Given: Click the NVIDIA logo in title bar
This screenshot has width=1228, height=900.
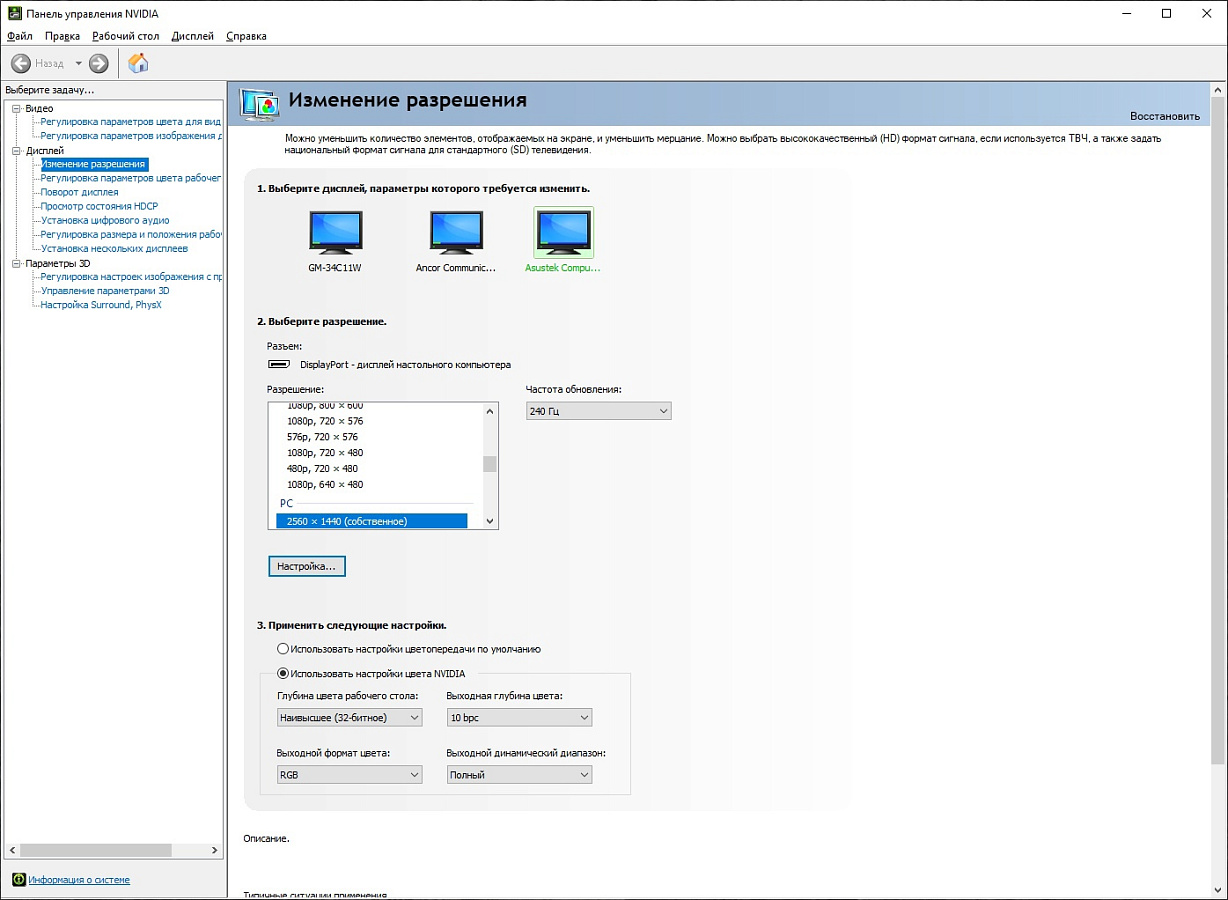Looking at the screenshot, I should 14,13.
